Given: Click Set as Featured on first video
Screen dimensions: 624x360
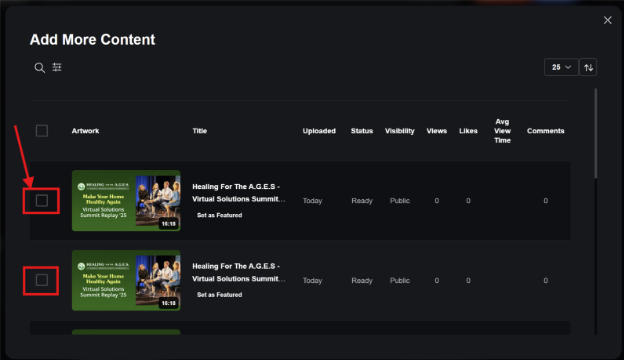Looking at the screenshot, I should coord(219,215).
